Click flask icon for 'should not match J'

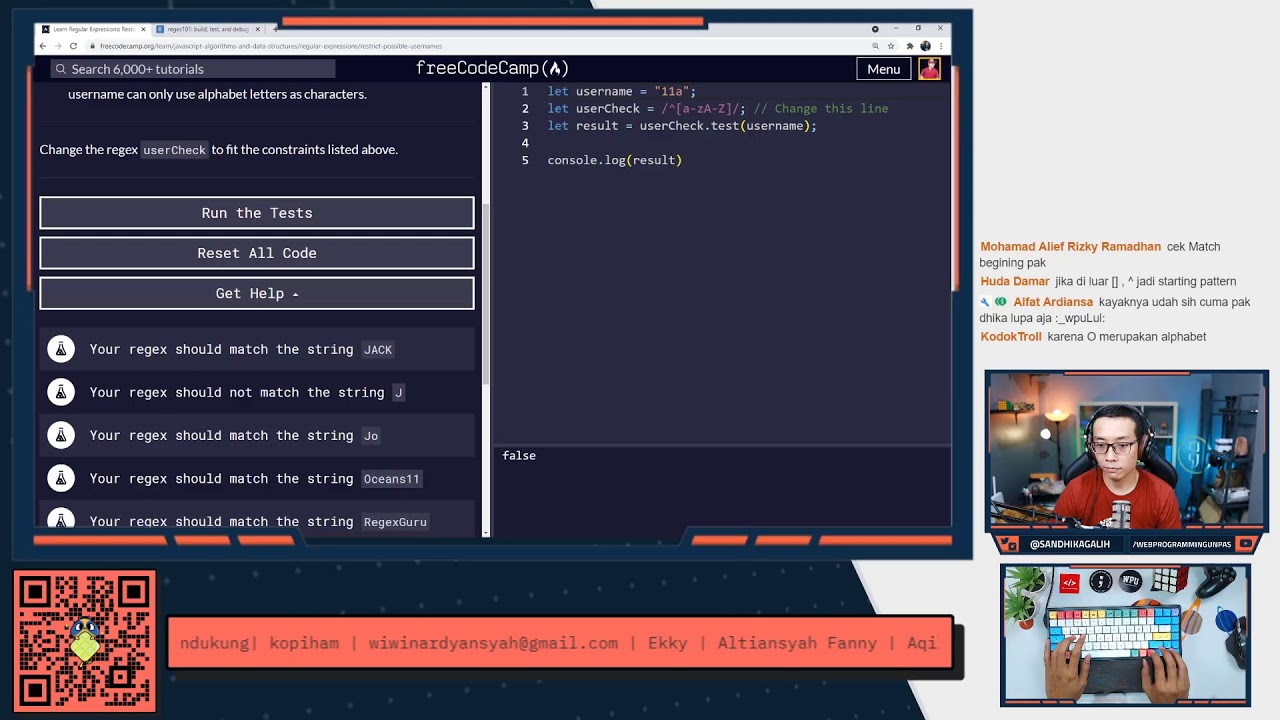61,392
